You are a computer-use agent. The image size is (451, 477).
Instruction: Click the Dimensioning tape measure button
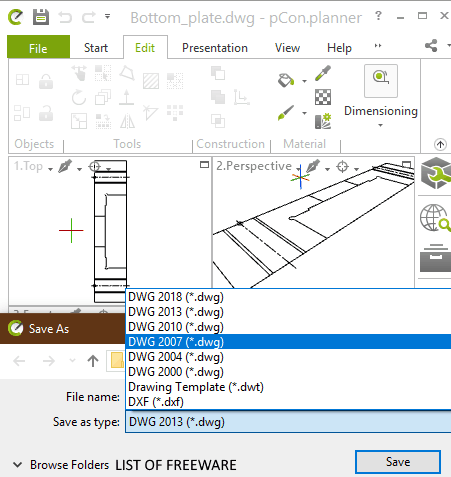tap(381, 81)
